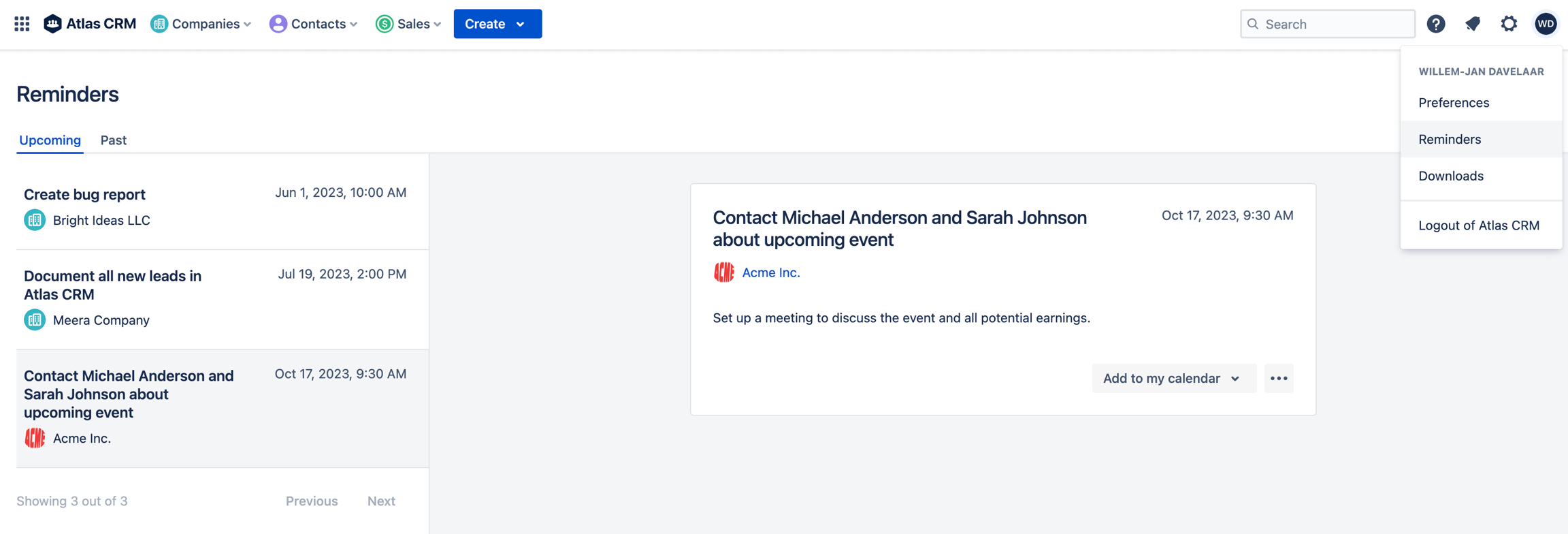Expand the Contacts dropdown menu
This screenshot has height=534, width=1568.
coord(314,24)
